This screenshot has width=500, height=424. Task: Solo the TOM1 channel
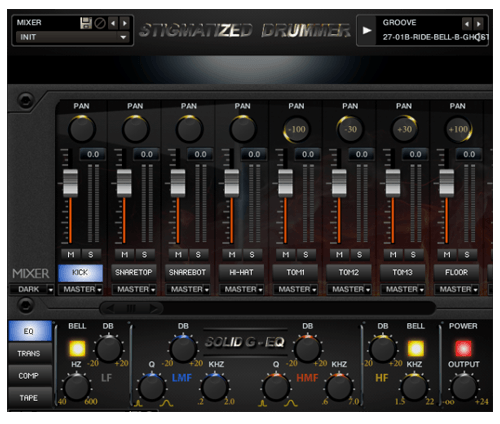(306, 255)
